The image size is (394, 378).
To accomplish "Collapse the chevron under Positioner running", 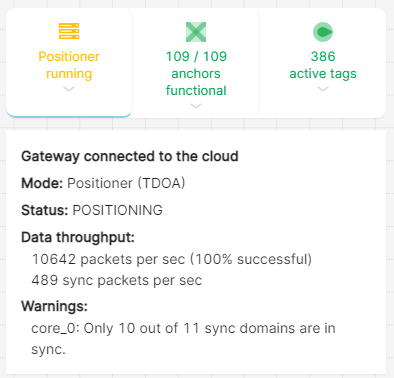I will [69, 89].
